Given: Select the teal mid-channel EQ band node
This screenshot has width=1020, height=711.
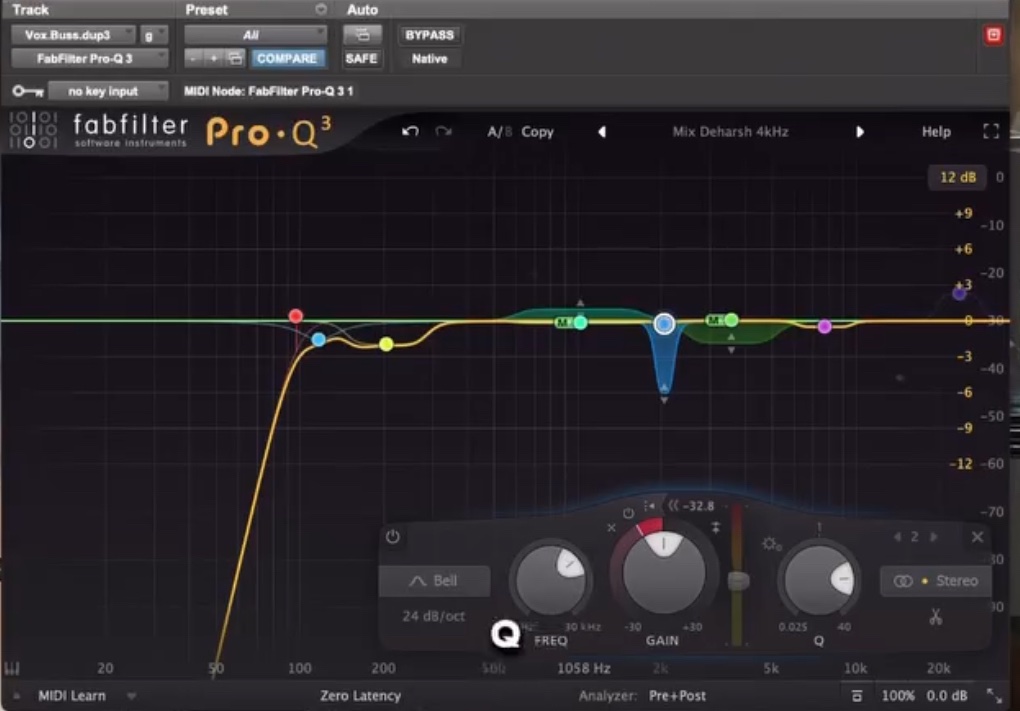Looking at the screenshot, I should [x=580, y=322].
